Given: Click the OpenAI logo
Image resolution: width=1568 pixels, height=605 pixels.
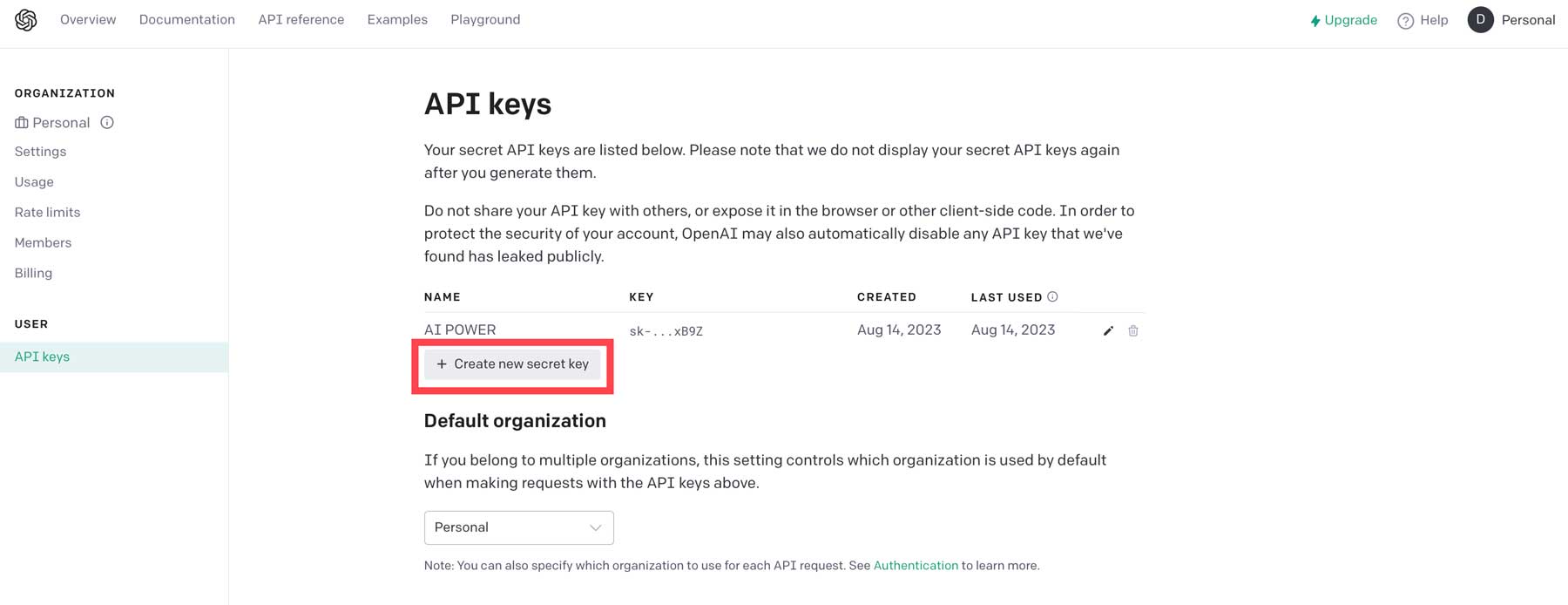Looking at the screenshot, I should point(25,19).
